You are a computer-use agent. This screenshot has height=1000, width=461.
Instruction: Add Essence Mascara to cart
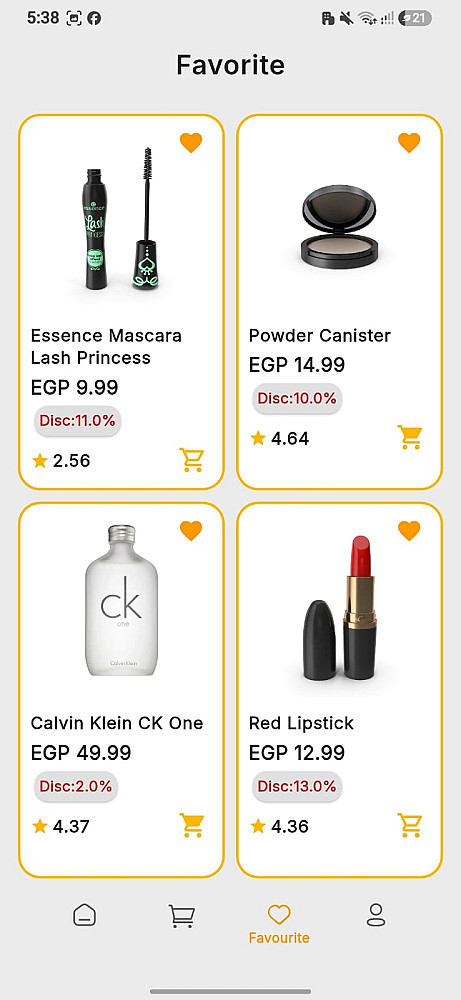191,460
